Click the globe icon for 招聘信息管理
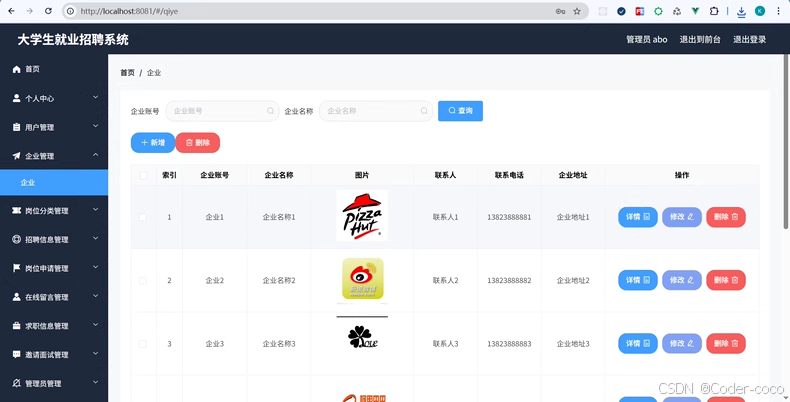 [17, 239]
